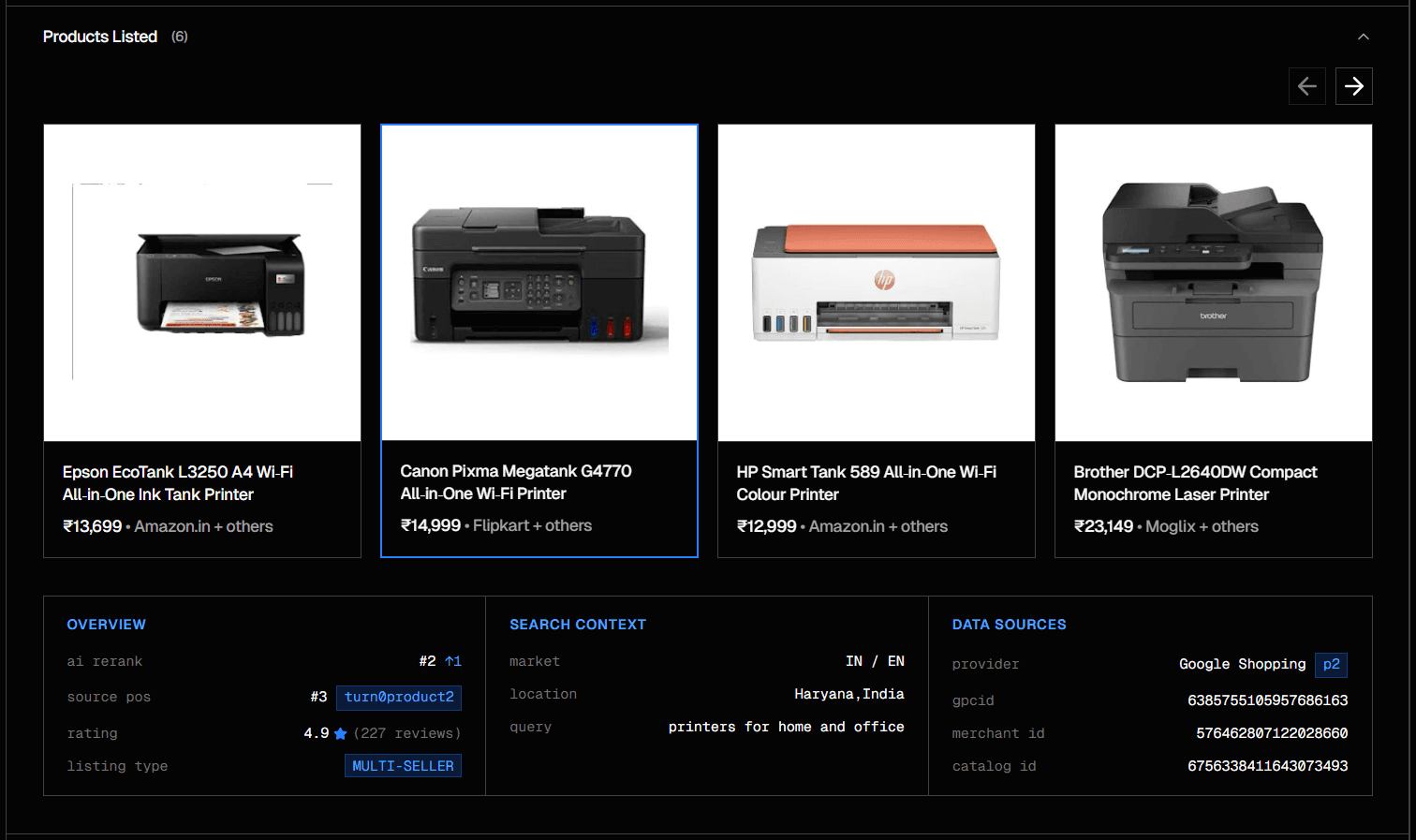Click the 'printers for home and office' query
Viewport: 1416px width, 840px height.
click(x=787, y=727)
